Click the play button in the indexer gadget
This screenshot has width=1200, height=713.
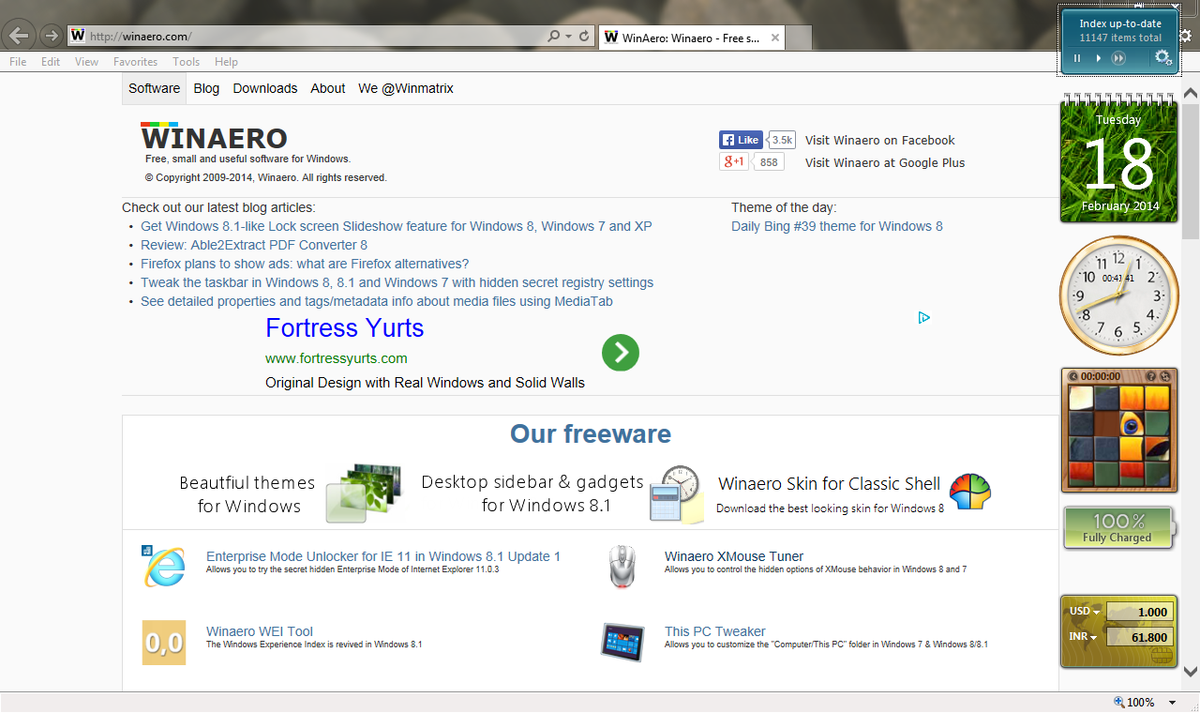coord(1098,58)
